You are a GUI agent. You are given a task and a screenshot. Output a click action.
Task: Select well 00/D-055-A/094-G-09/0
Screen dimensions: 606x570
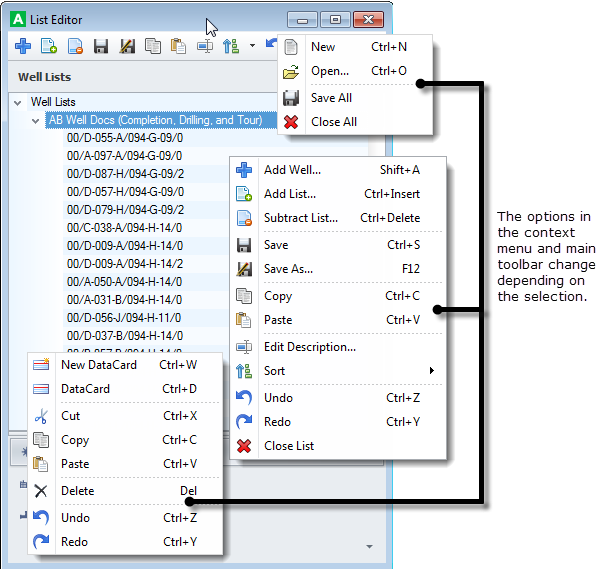pyautogui.click(x=124, y=138)
